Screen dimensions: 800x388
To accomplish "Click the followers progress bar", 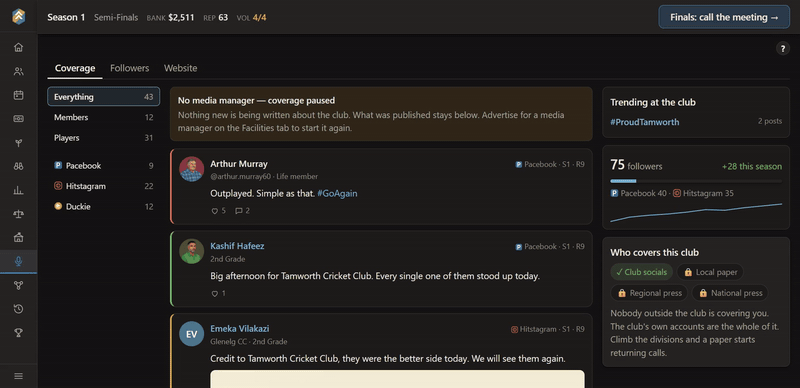I will 696,181.
